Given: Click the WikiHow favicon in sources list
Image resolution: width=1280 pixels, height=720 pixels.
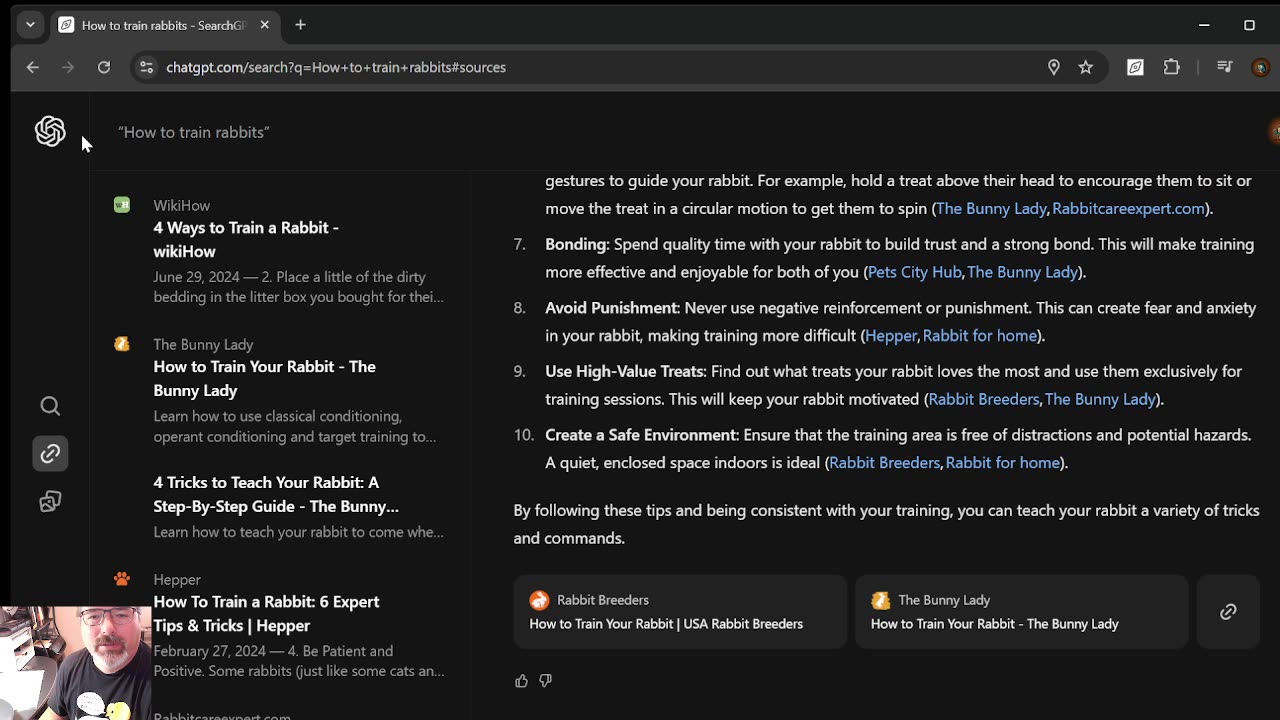Looking at the screenshot, I should pos(122,205).
